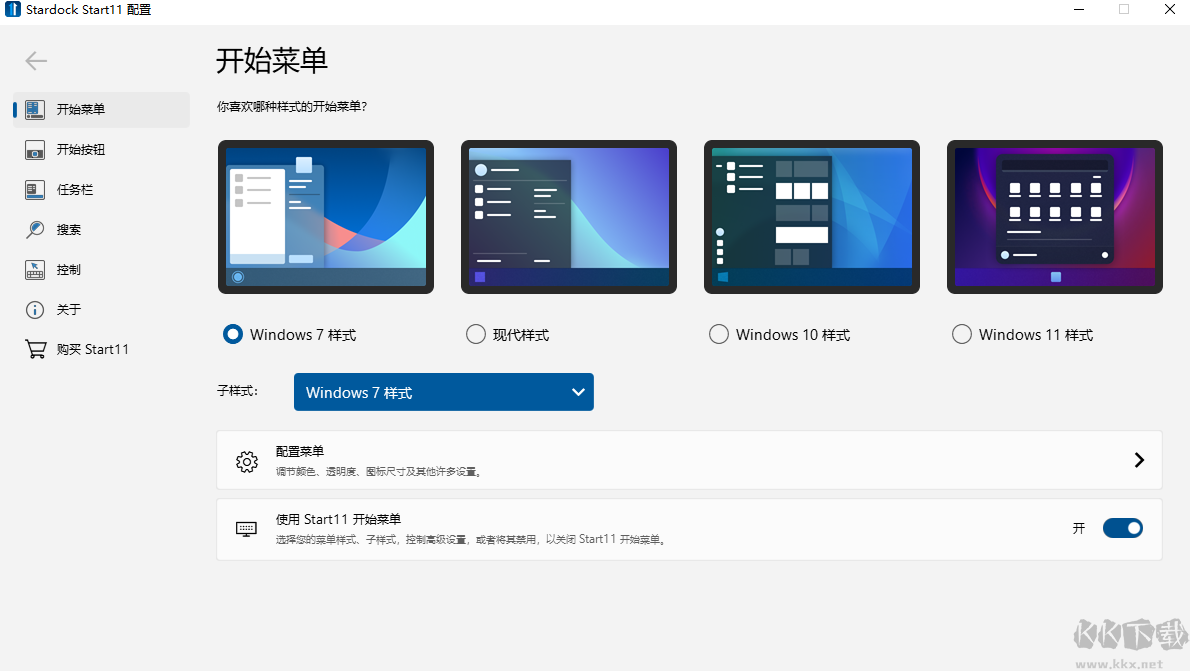1190x671 pixels.
Task: Click the keyboard icon next to 使用 Start11 开始菜单
Action: pyautogui.click(x=246, y=528)
